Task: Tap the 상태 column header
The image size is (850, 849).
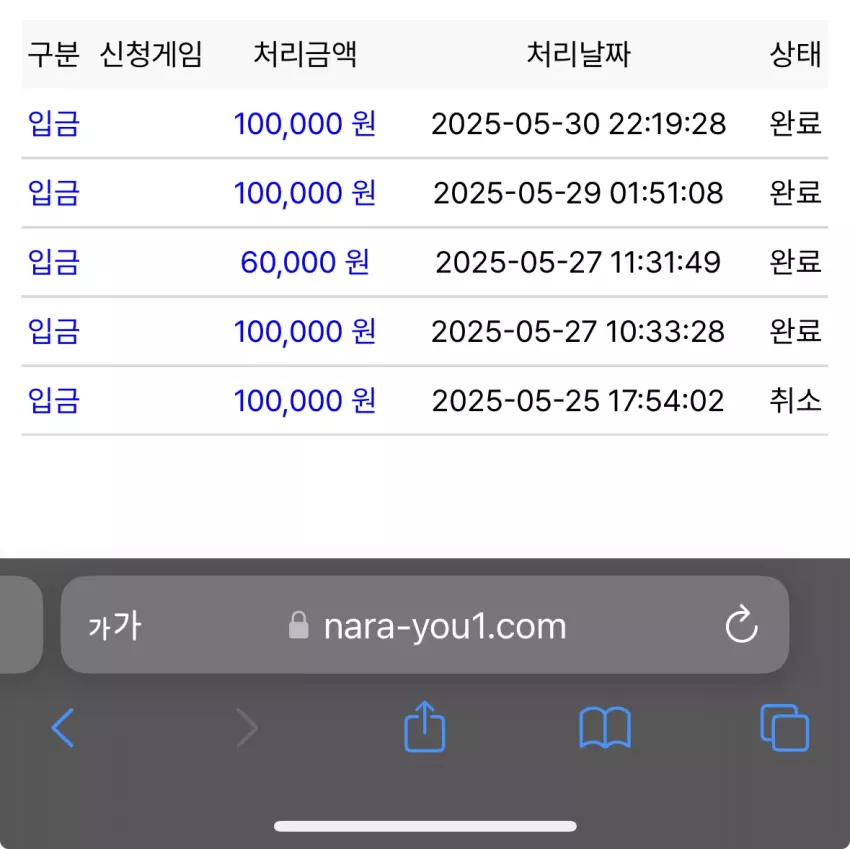Action: pyautogui.click(x=795, y=54)
